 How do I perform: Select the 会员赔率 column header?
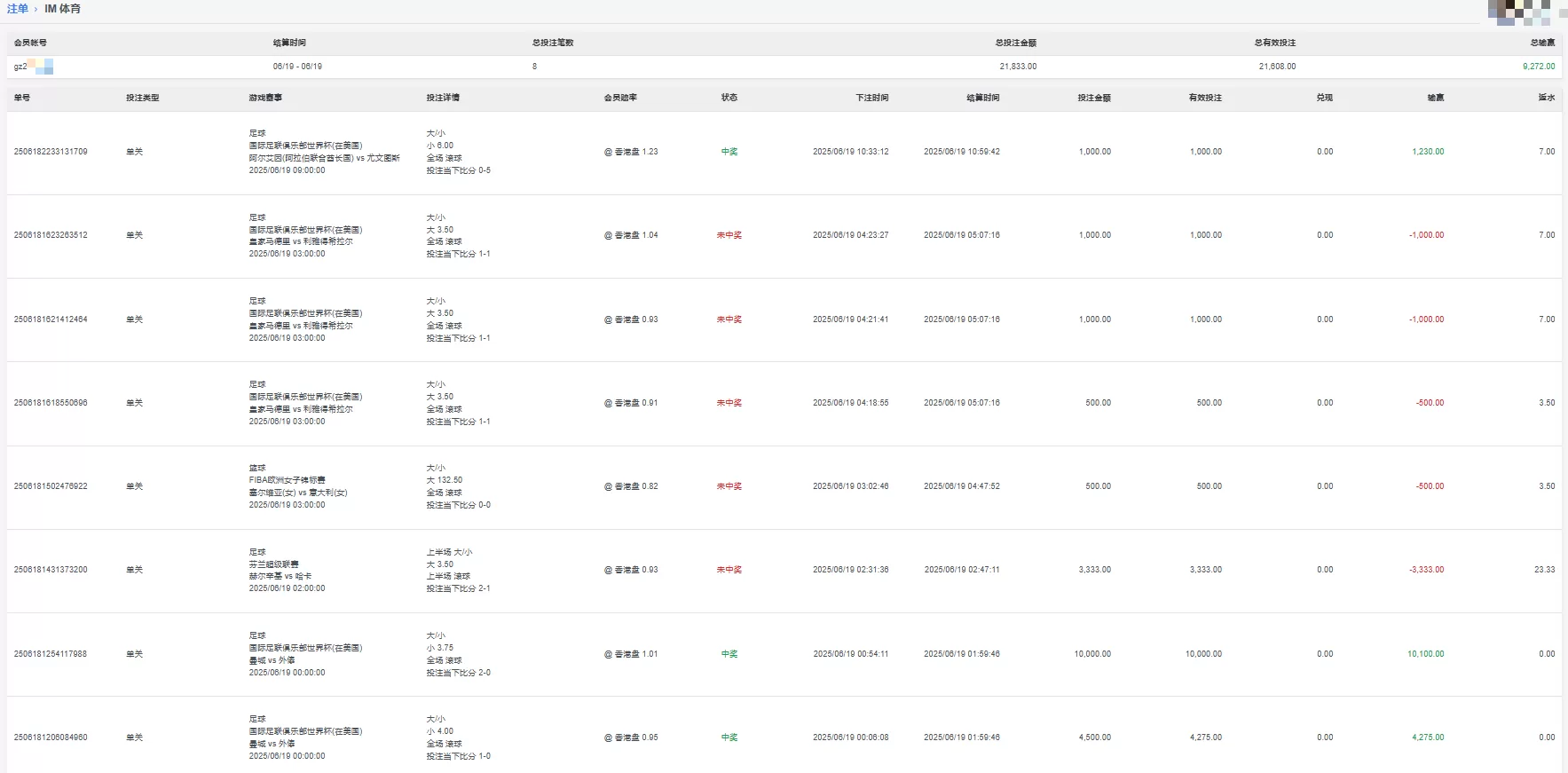[620, 98]
